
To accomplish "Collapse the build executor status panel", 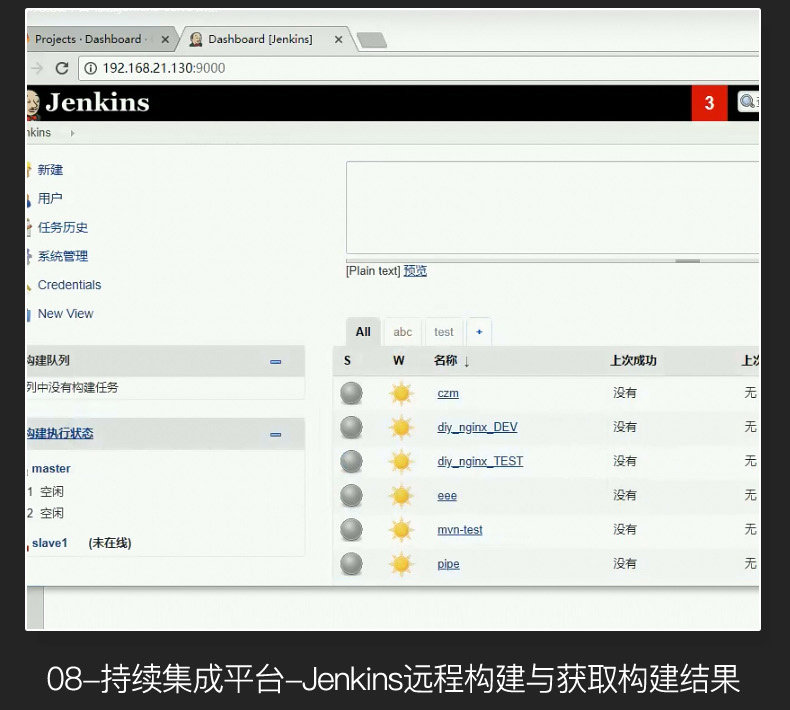I will pyautogui.click(x=276, y=434).
